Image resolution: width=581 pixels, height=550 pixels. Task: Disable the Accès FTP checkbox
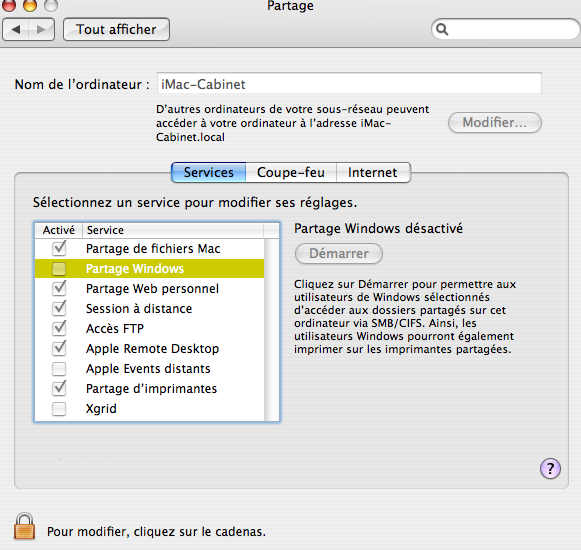point(59,328)
